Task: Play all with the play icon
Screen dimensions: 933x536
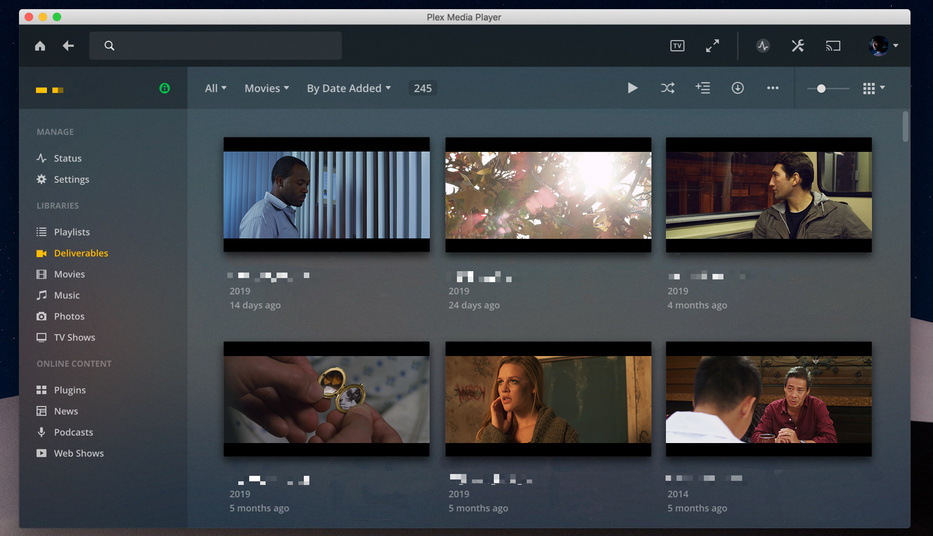Action: (633, 88)
